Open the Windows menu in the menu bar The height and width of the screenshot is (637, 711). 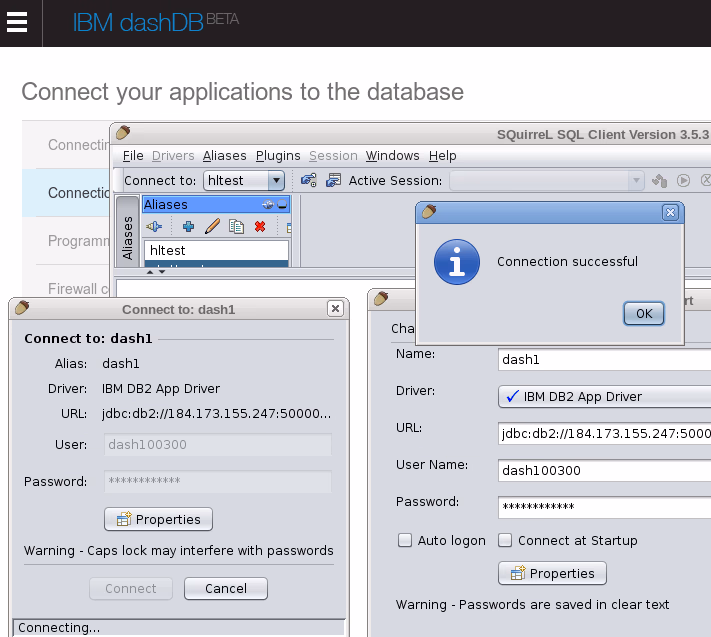(392, 156)
